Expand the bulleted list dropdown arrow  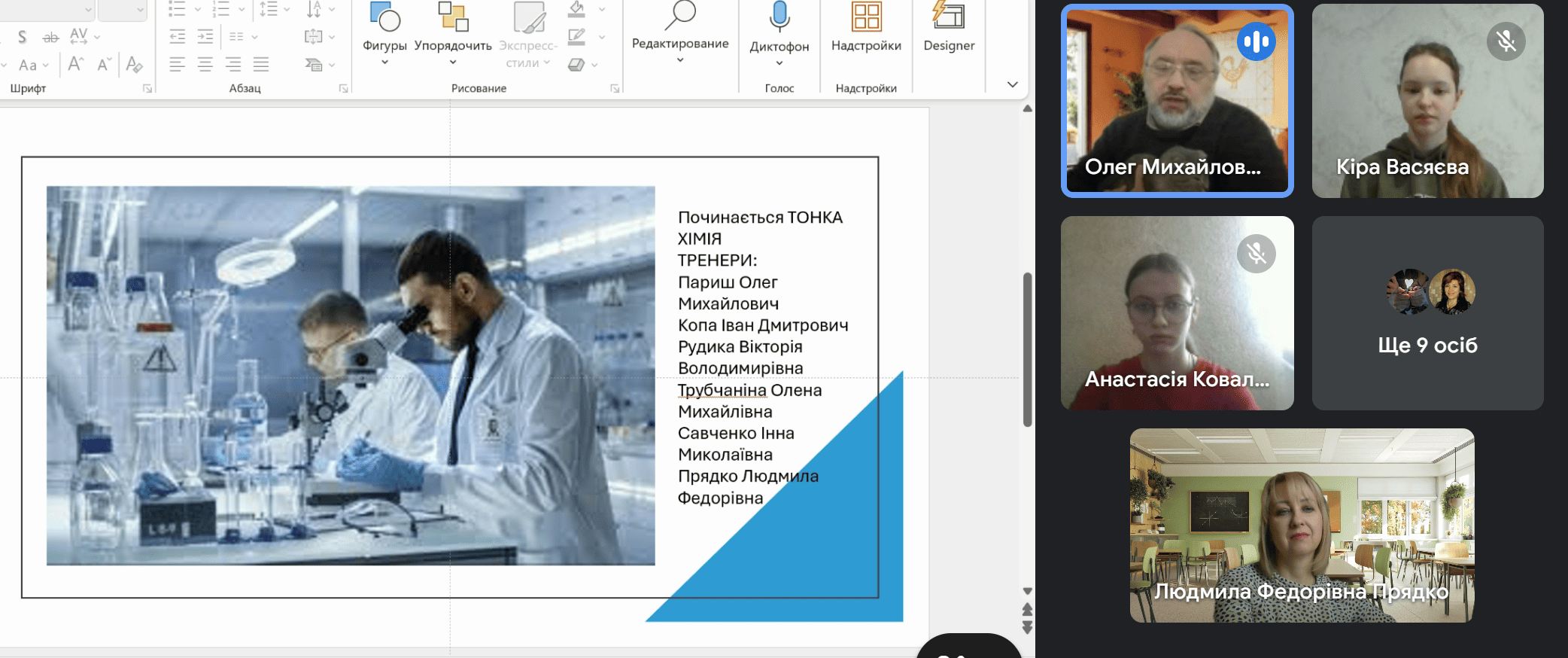tap(198, 9)
